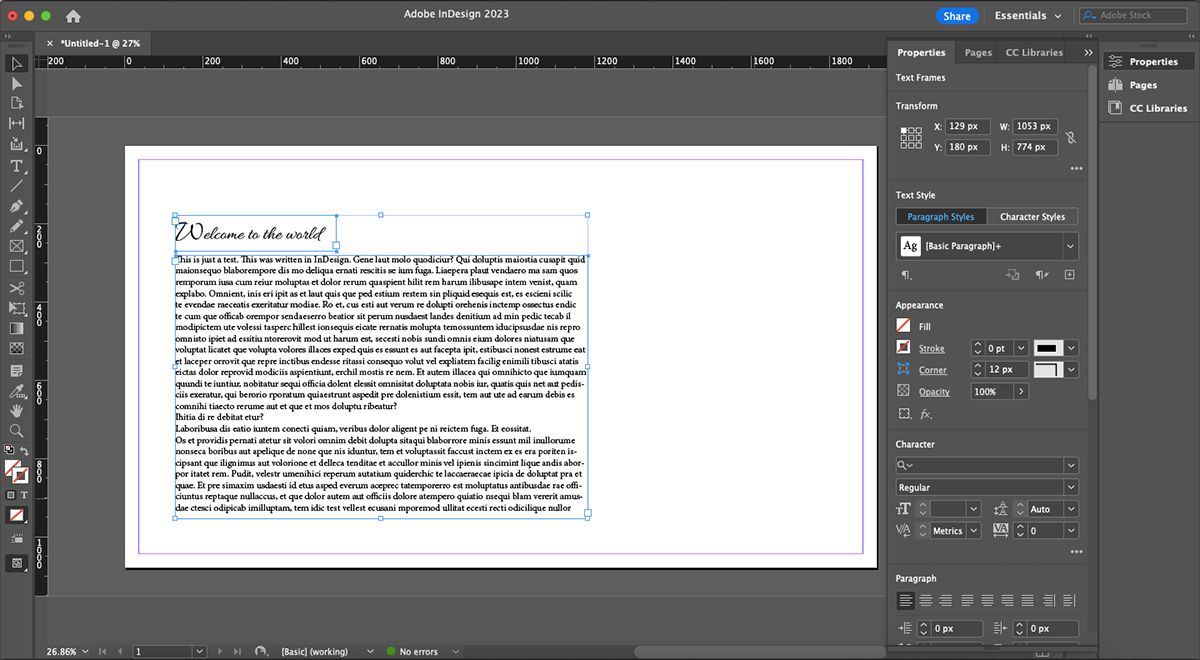The image size is (1200, 660).
Task: Select the Selection tool arrow
Action: (x=17, y=63)
